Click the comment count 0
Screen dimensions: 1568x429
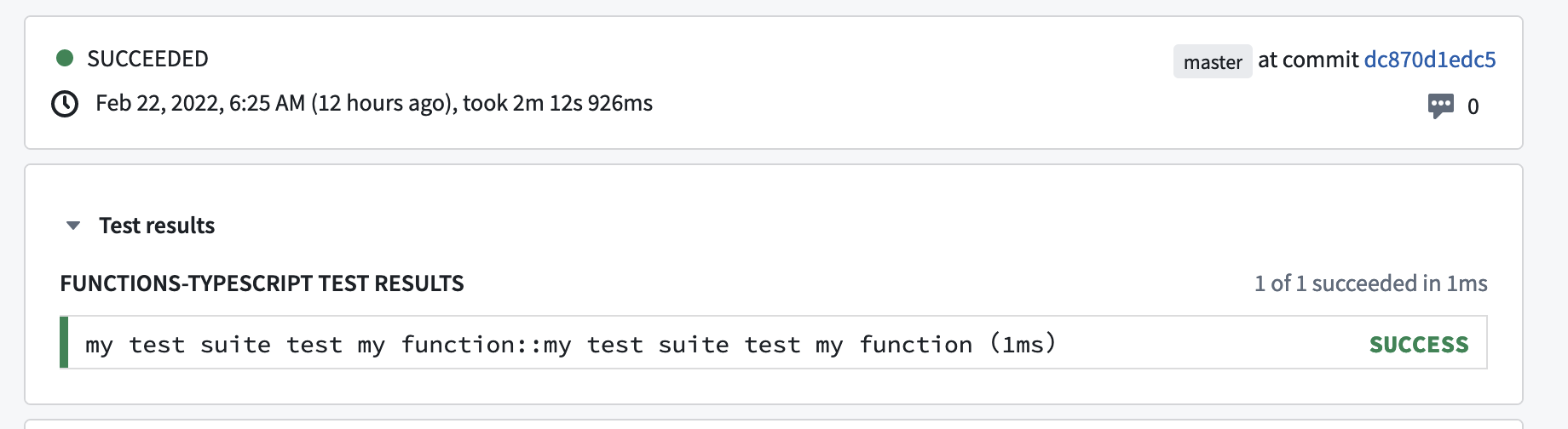coord(1473,106)
